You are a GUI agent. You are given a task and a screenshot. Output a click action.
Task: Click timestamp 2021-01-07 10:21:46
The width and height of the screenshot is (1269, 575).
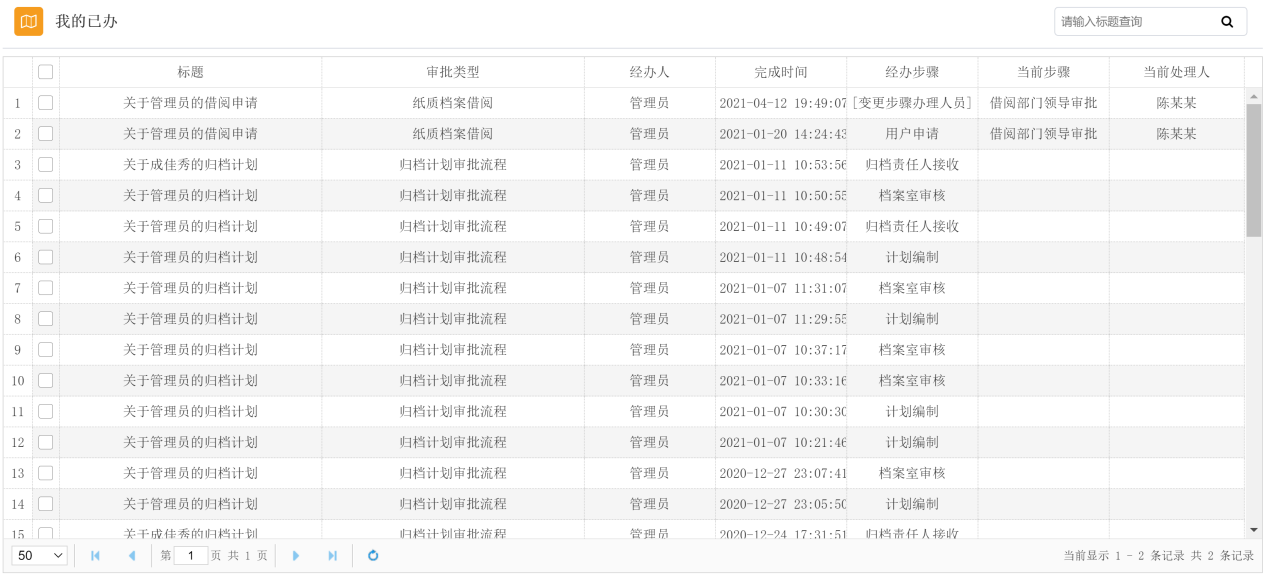783,442
